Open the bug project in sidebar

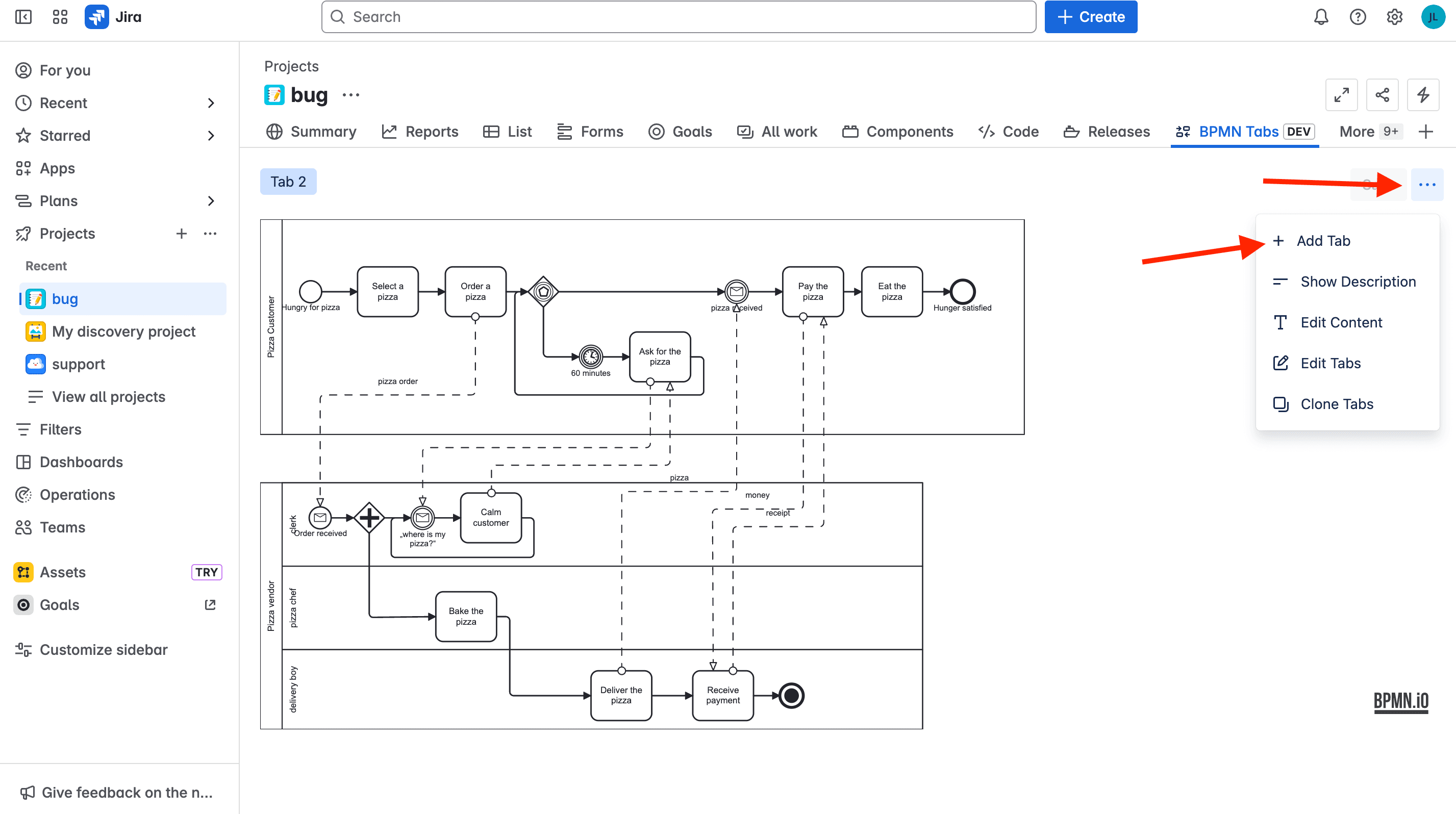[x=122, y=299]
